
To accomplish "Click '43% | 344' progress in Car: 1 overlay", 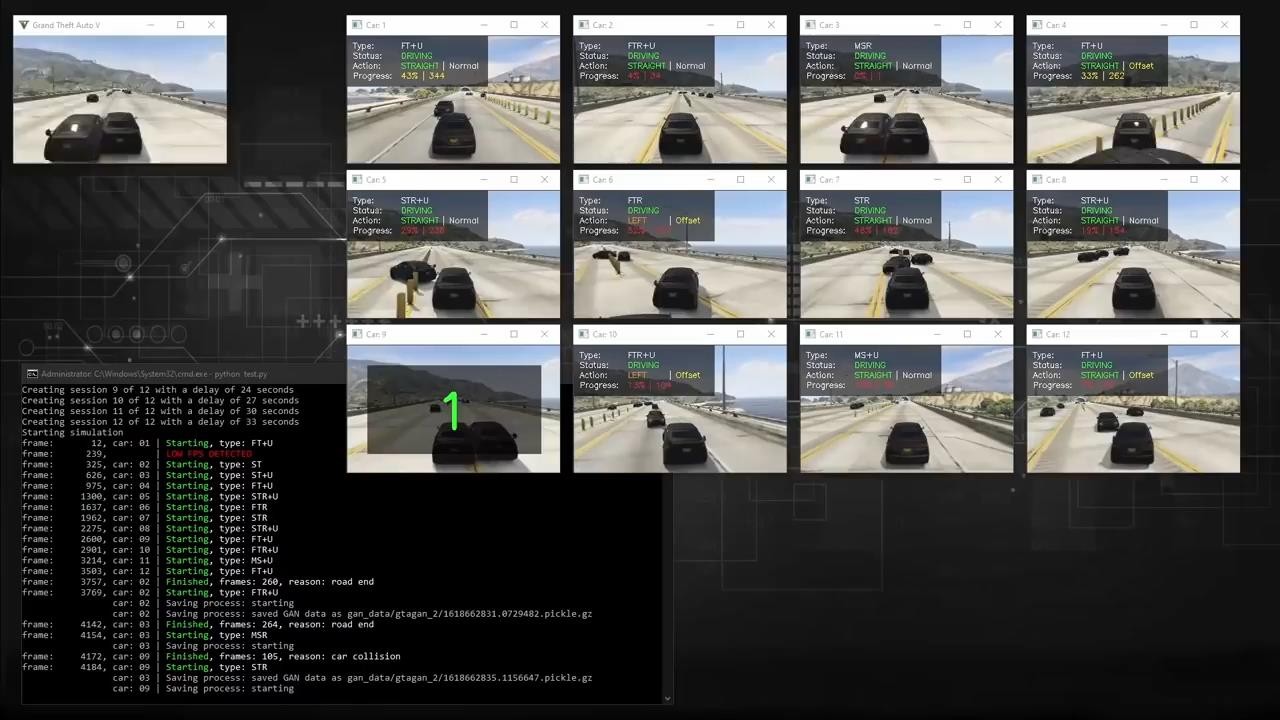I will click(x=422, y=76).
